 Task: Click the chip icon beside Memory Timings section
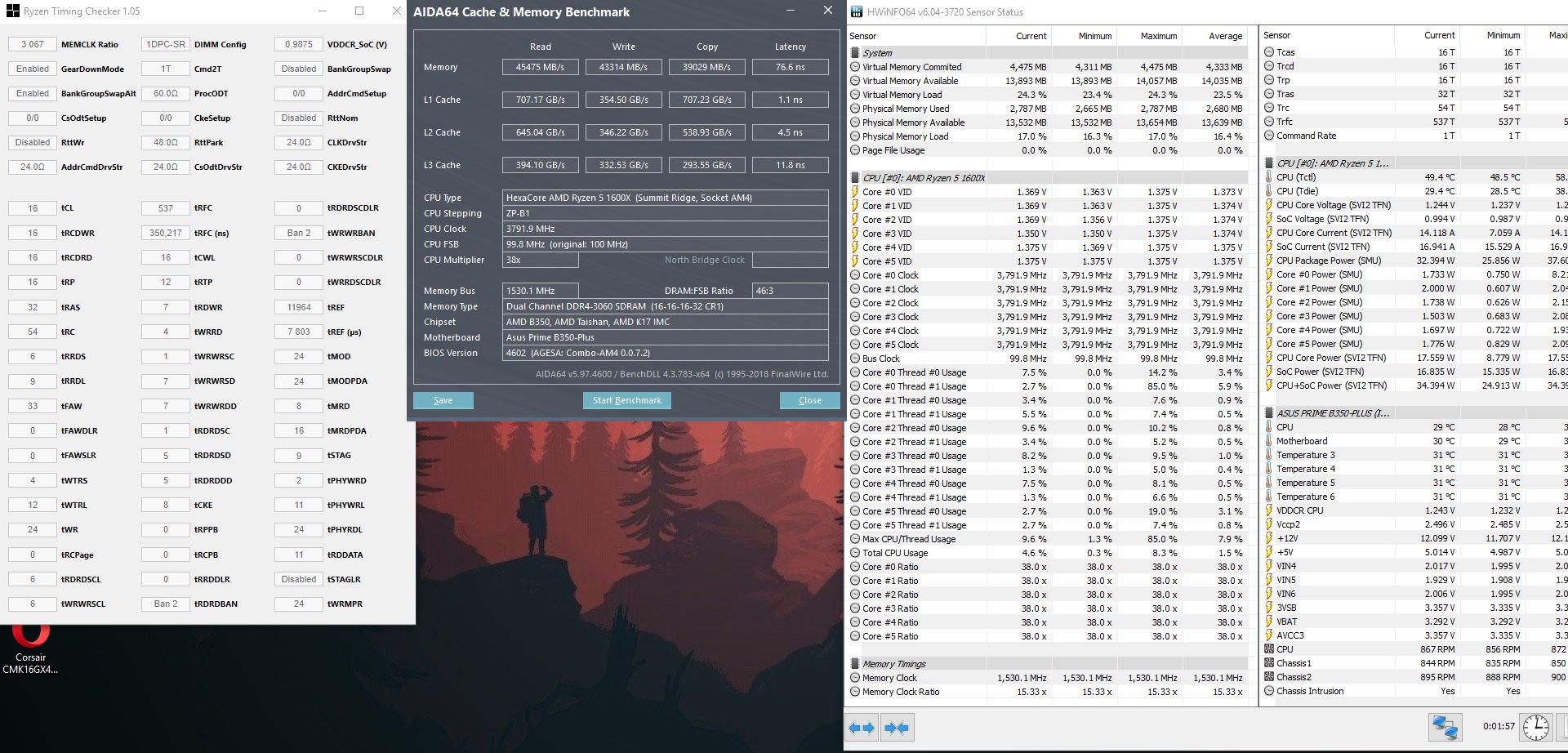pyautogui.click(x=854, y=664)
